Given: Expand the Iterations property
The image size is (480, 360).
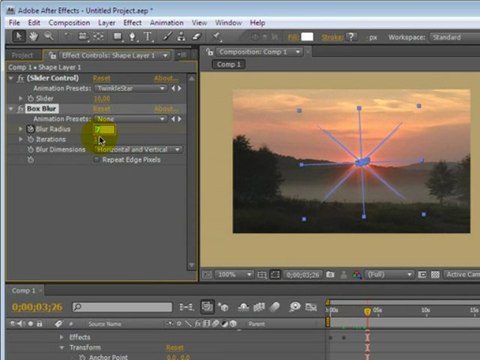Looking at the screenshot, I should tap(21, 139).
